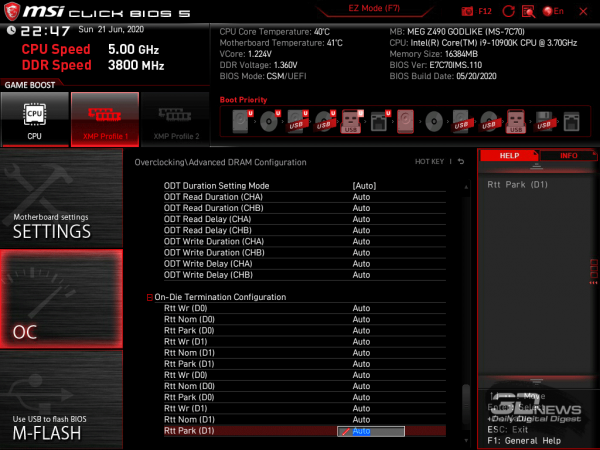
Task: Enable the CPU Game Boost button
Action: (x=34, y=119)
